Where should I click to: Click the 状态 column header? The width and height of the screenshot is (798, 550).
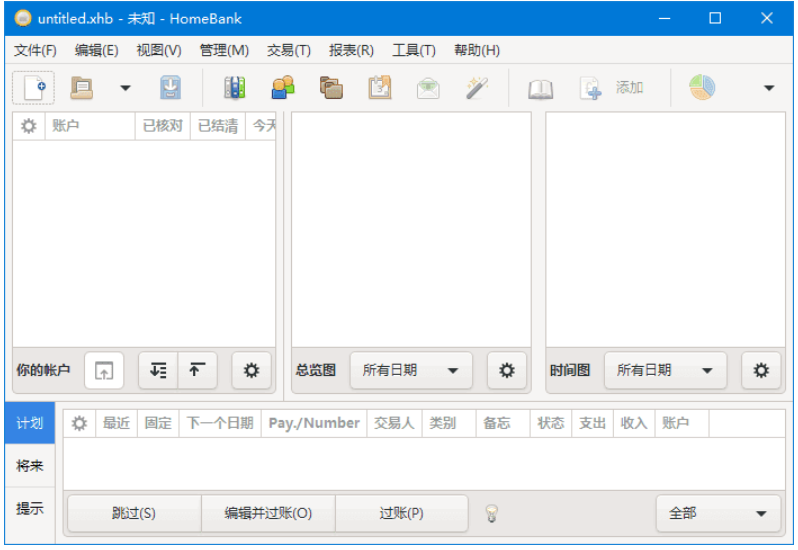[x=551, y=423]
